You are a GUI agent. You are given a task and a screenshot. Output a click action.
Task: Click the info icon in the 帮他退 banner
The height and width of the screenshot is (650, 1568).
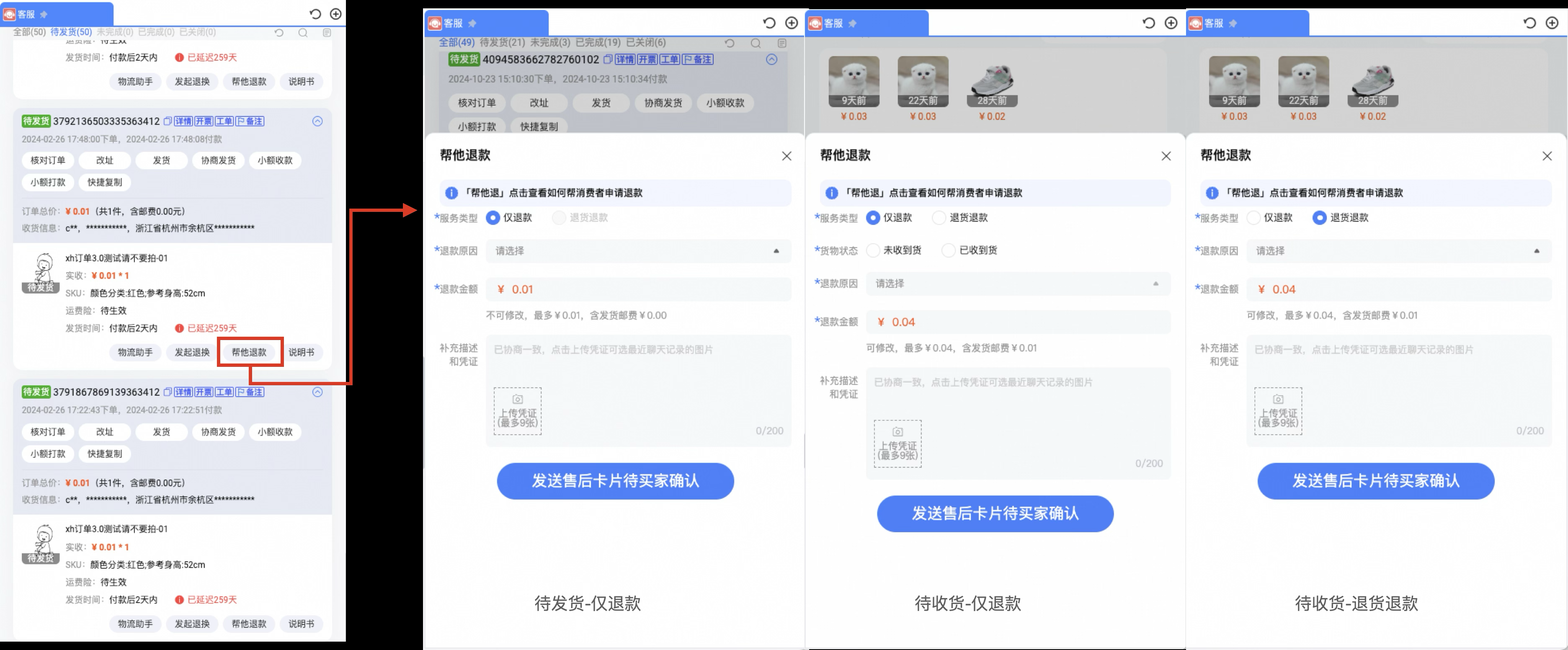click(451, 193)
